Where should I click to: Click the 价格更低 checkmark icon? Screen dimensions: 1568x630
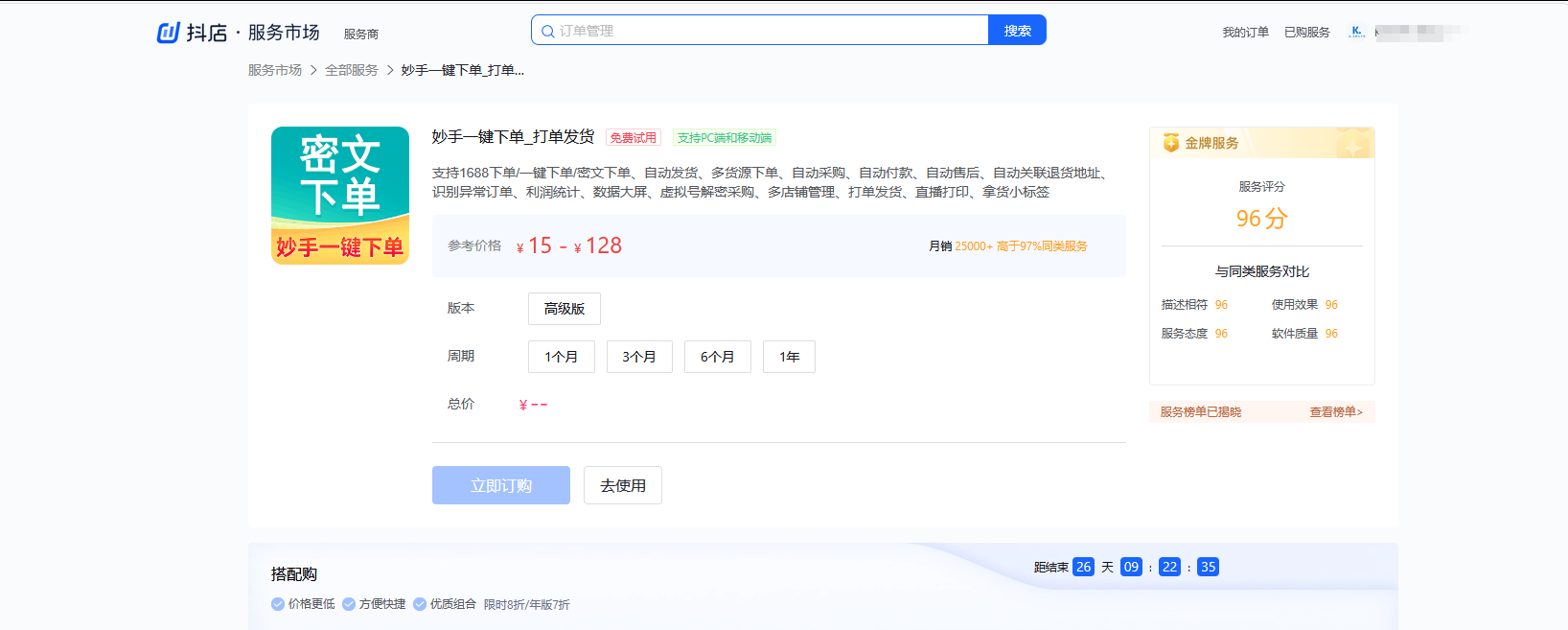pos(278,604)
